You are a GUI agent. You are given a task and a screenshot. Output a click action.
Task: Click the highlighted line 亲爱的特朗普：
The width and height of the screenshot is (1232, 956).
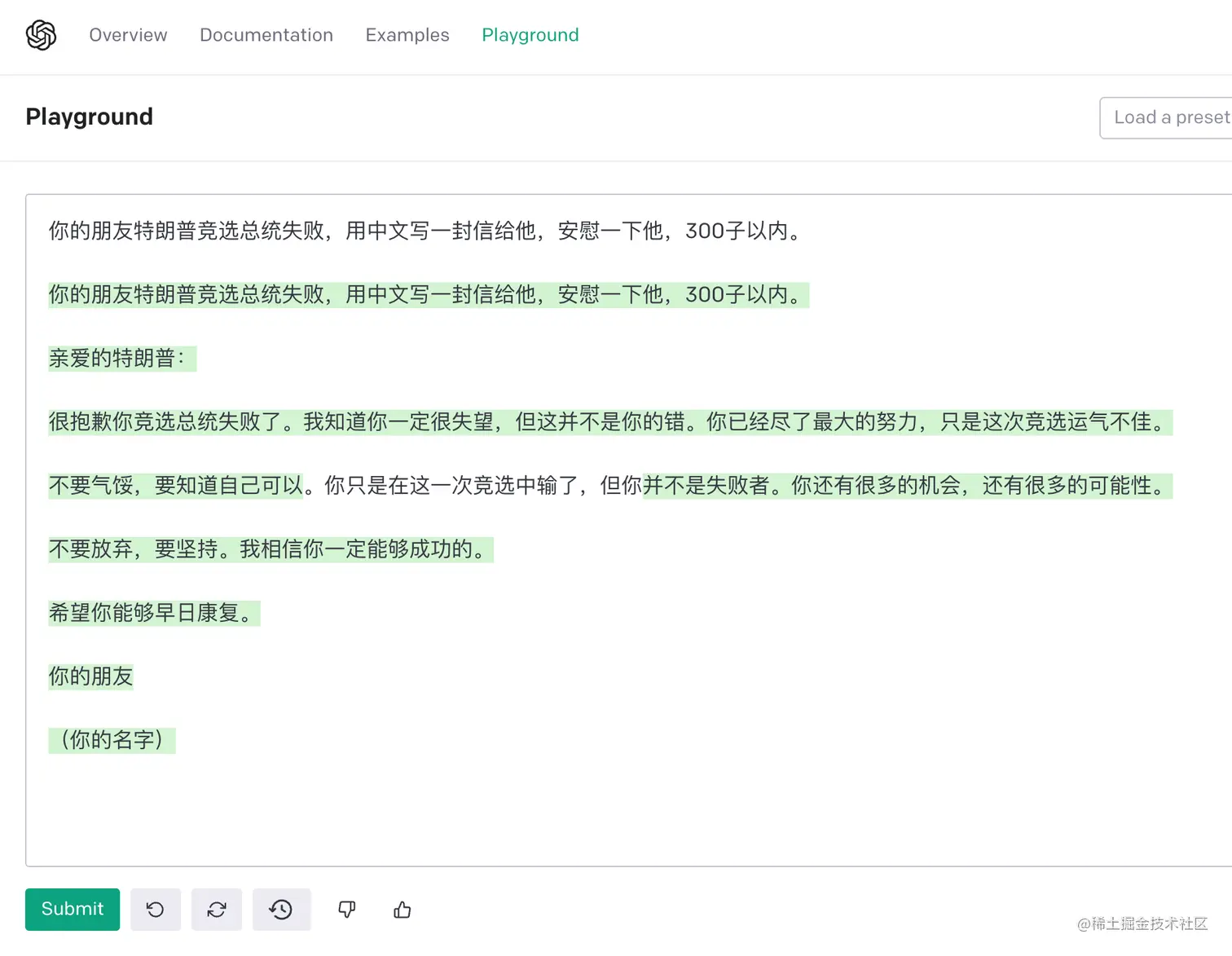pos(122,358)
